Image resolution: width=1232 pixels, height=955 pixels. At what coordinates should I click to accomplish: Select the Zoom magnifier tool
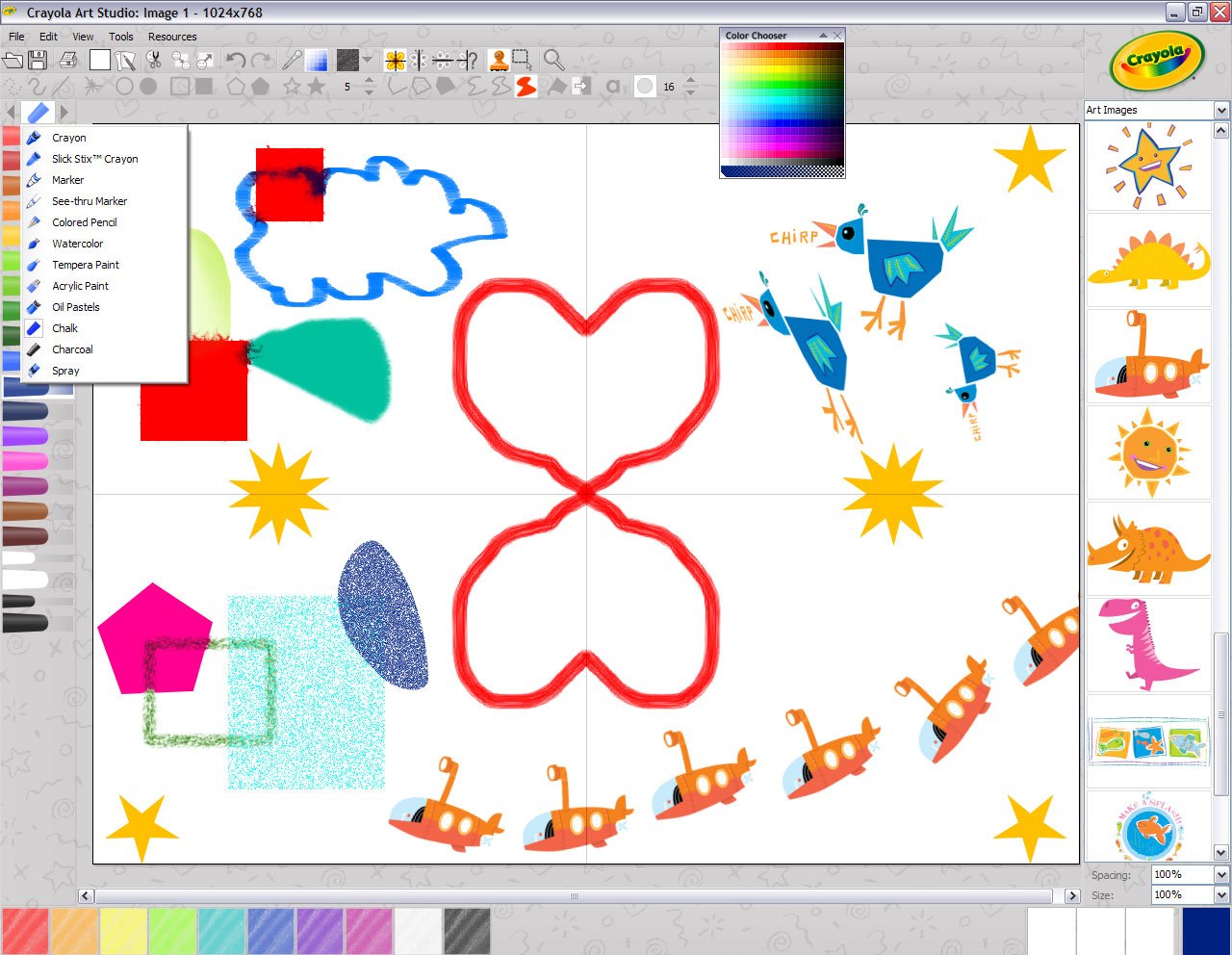click(x=553, y=60)
